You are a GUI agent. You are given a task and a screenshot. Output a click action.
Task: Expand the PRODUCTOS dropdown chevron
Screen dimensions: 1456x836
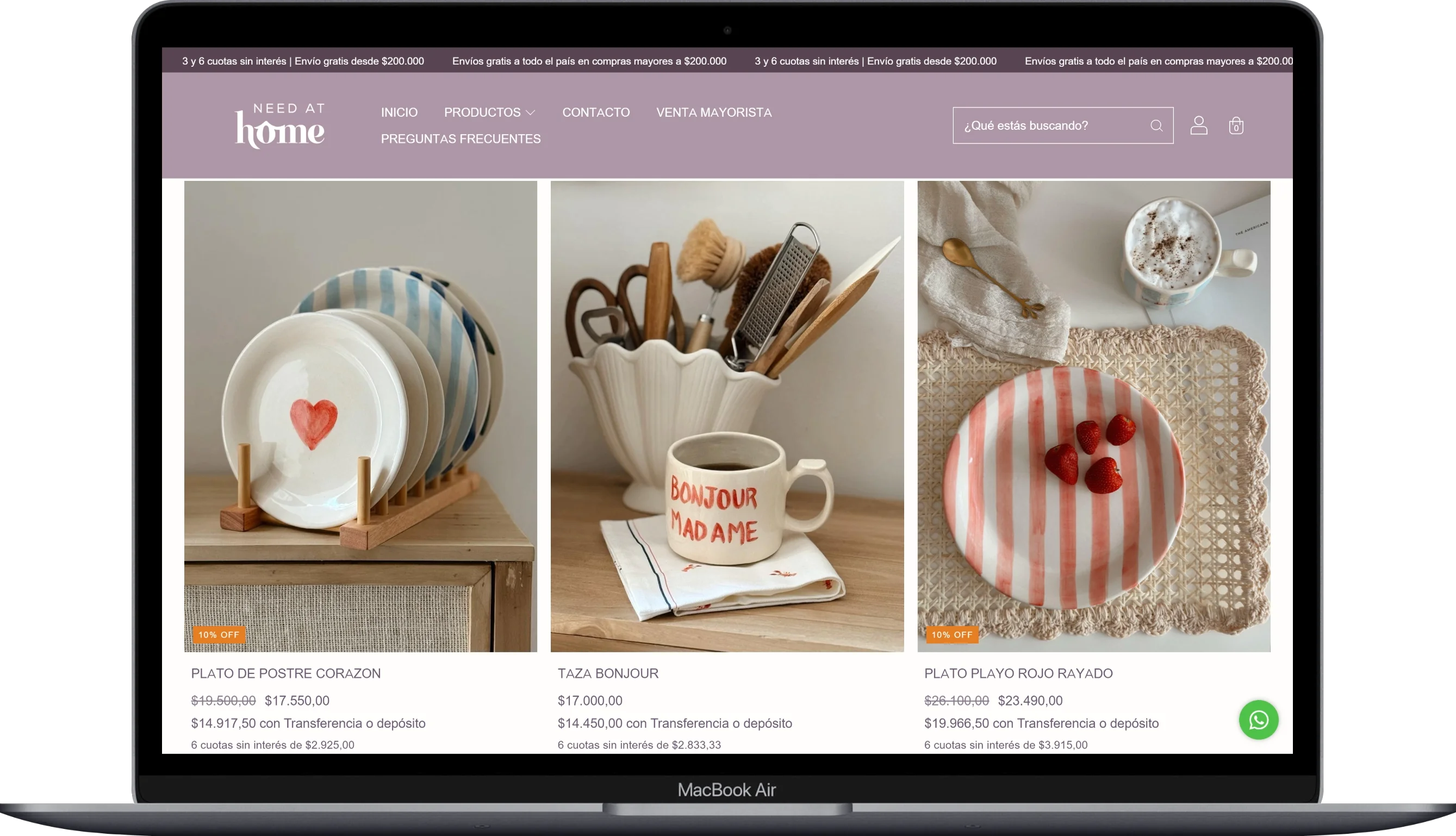531,113
